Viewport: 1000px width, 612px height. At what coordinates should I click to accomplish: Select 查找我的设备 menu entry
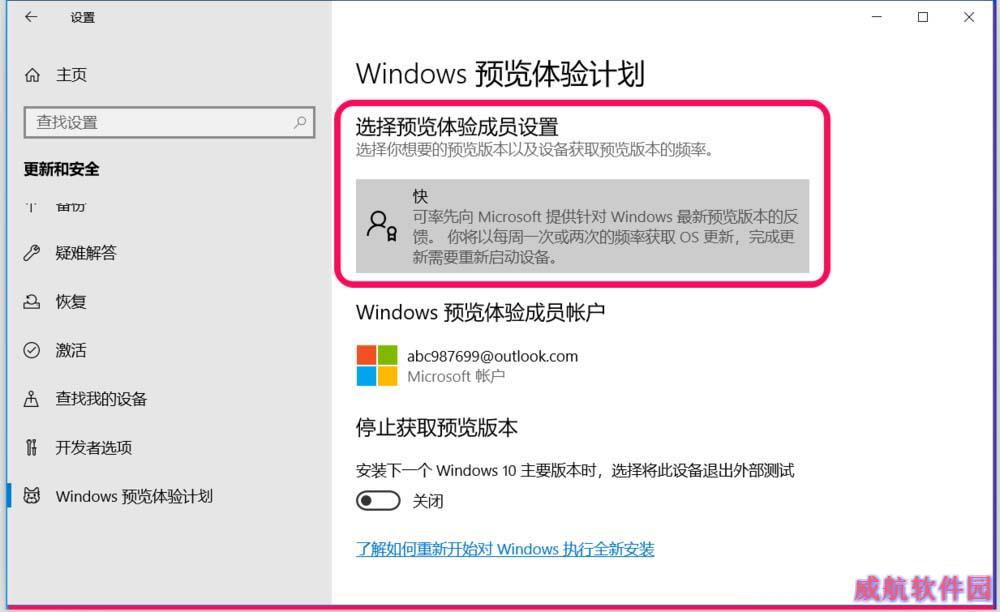pos(101,399)
